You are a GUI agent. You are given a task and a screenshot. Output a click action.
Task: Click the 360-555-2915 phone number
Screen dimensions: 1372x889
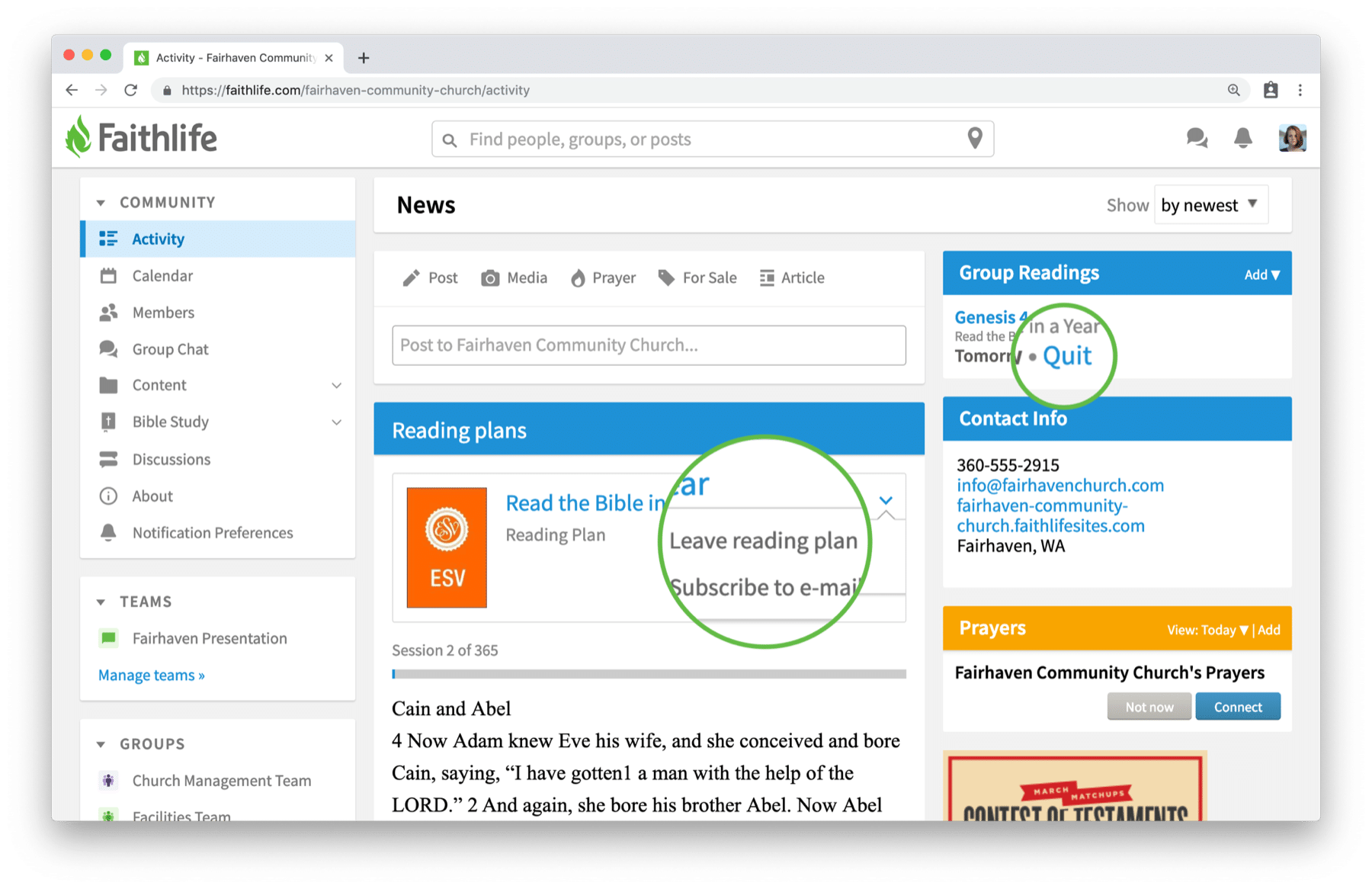1008,465
